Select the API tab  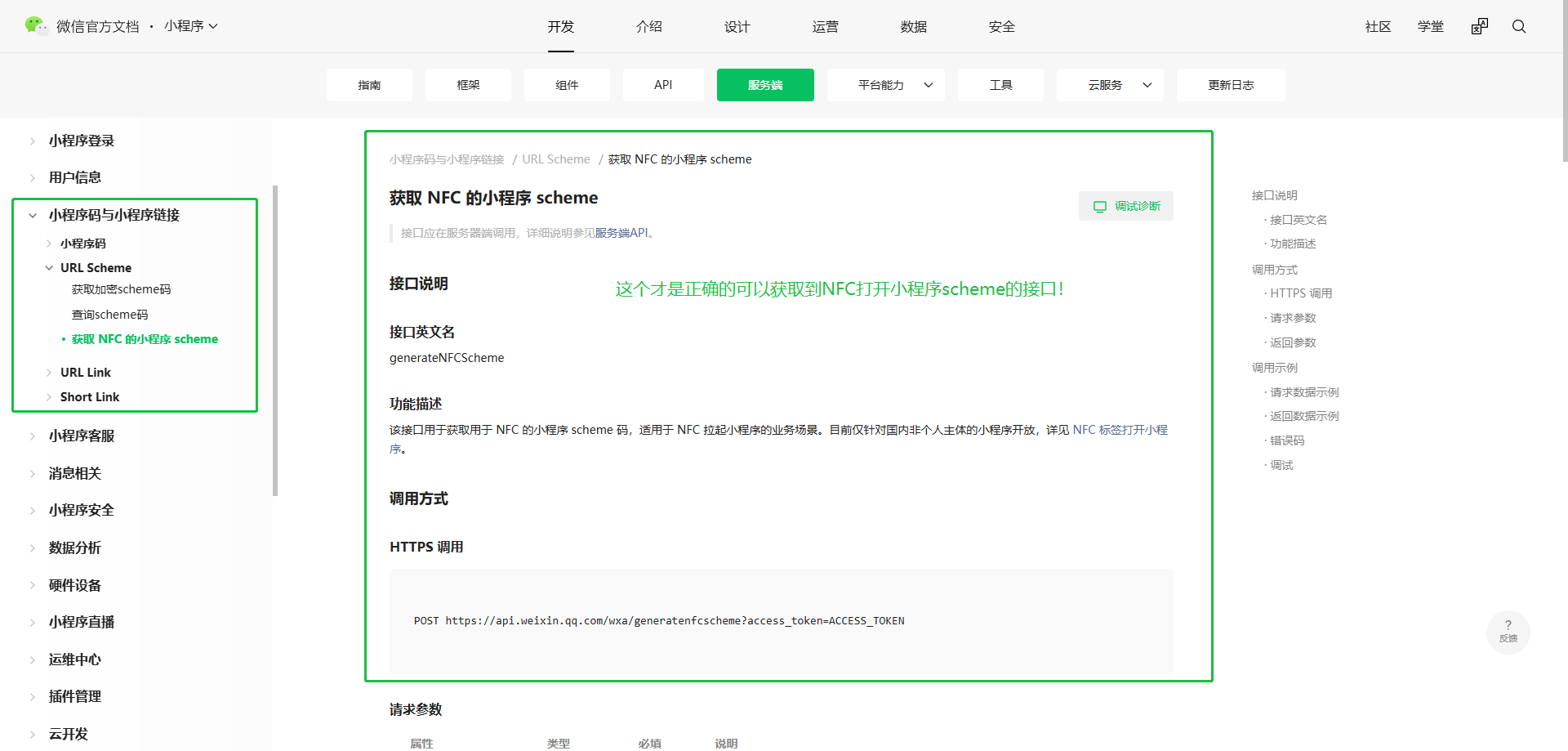[x=663, y=85]
